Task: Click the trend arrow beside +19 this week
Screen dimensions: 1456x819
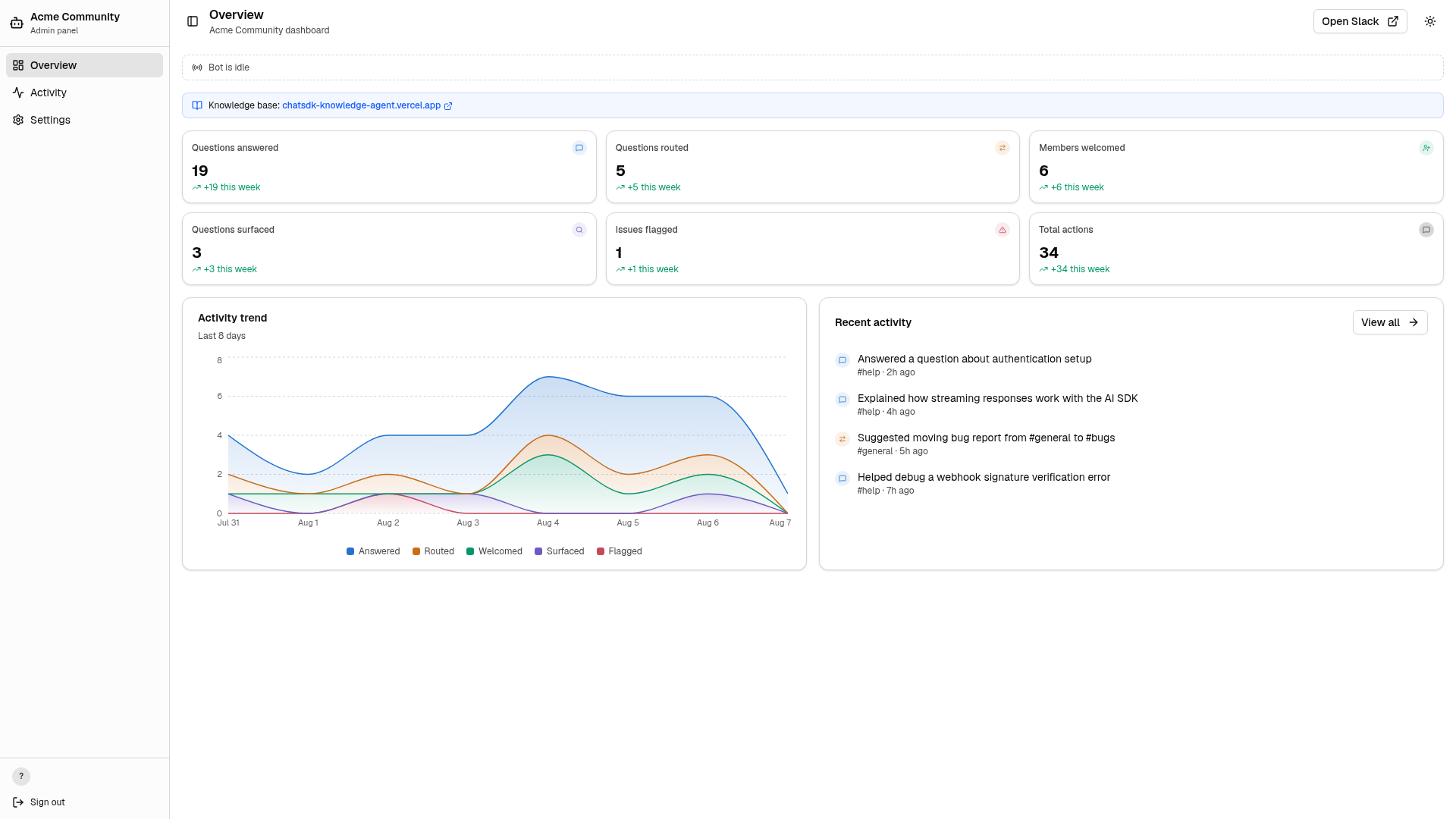Action: [196, 187]
